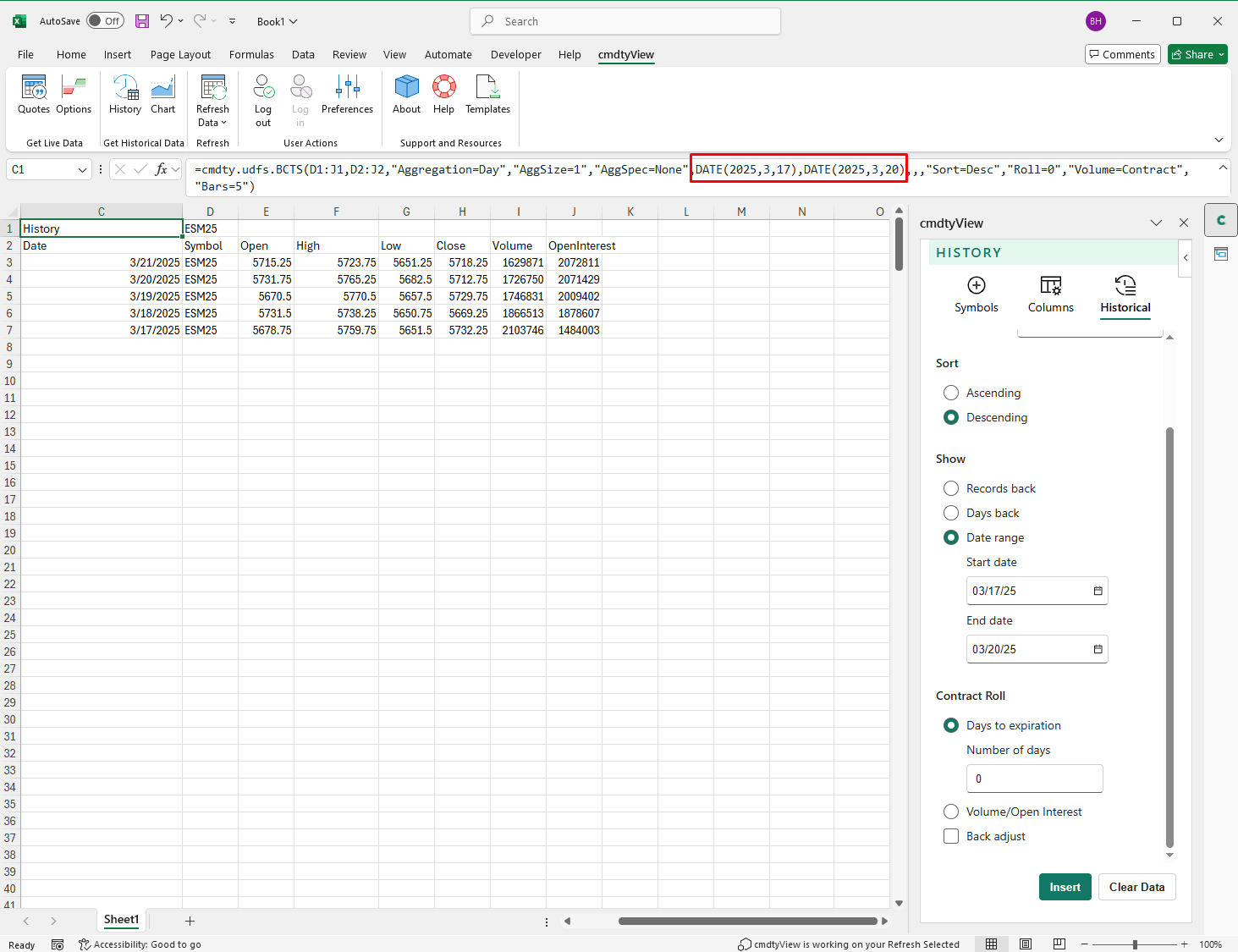Choose the Records back option
The image size is (1238, 952).
click(951, 488)
